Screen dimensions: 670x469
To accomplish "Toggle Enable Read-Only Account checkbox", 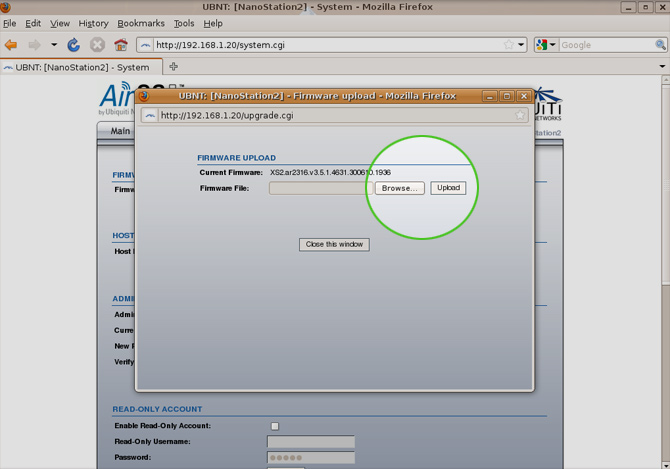I will [275, 426].
